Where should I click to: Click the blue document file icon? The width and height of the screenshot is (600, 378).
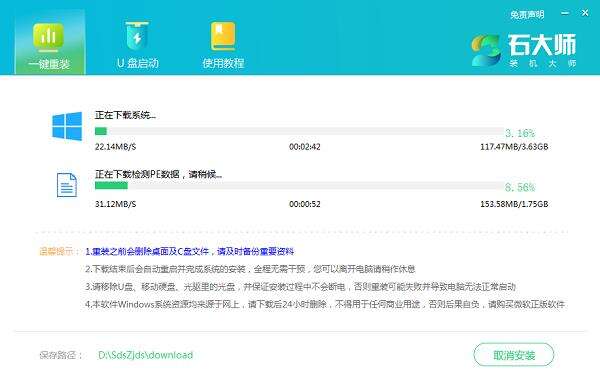67,185
